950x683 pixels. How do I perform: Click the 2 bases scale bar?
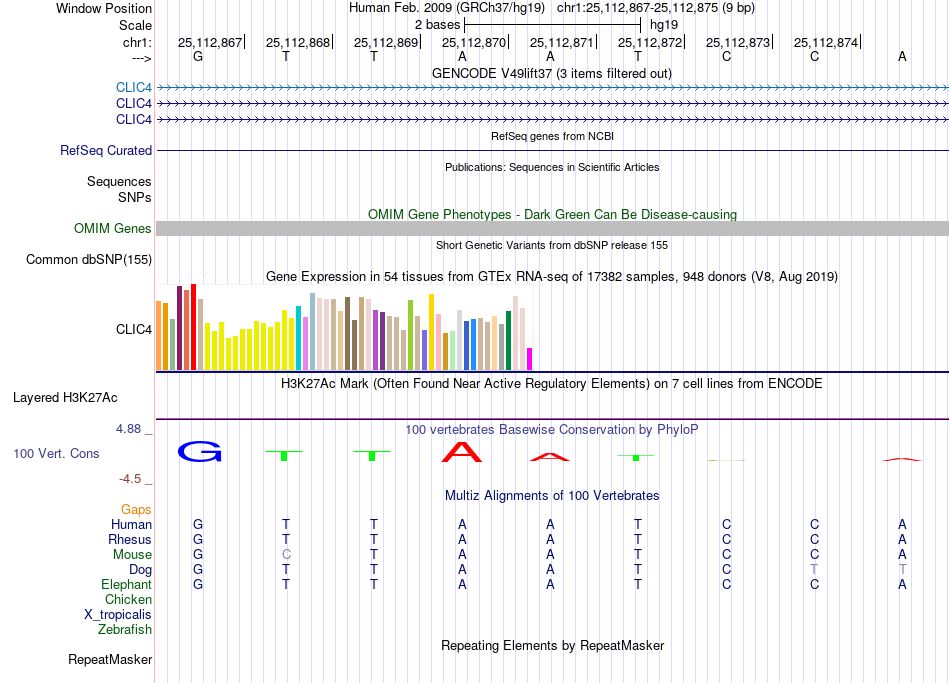tap(552, 25)
